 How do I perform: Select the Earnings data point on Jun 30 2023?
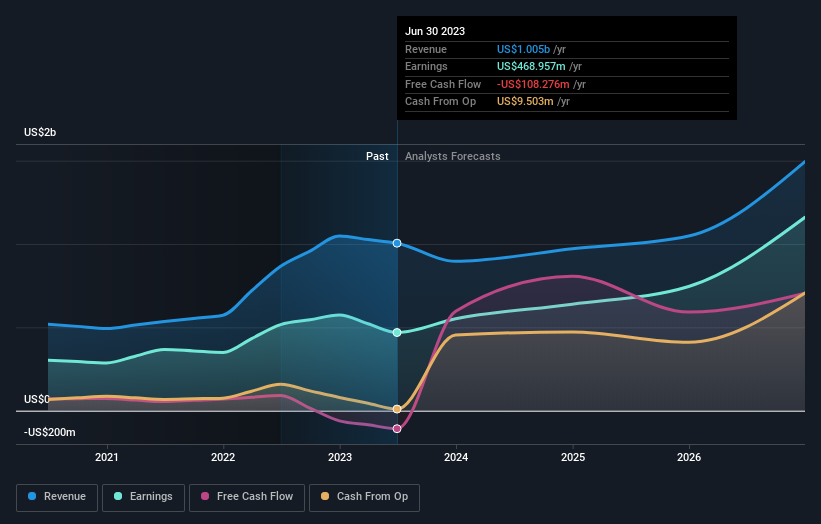397,332
